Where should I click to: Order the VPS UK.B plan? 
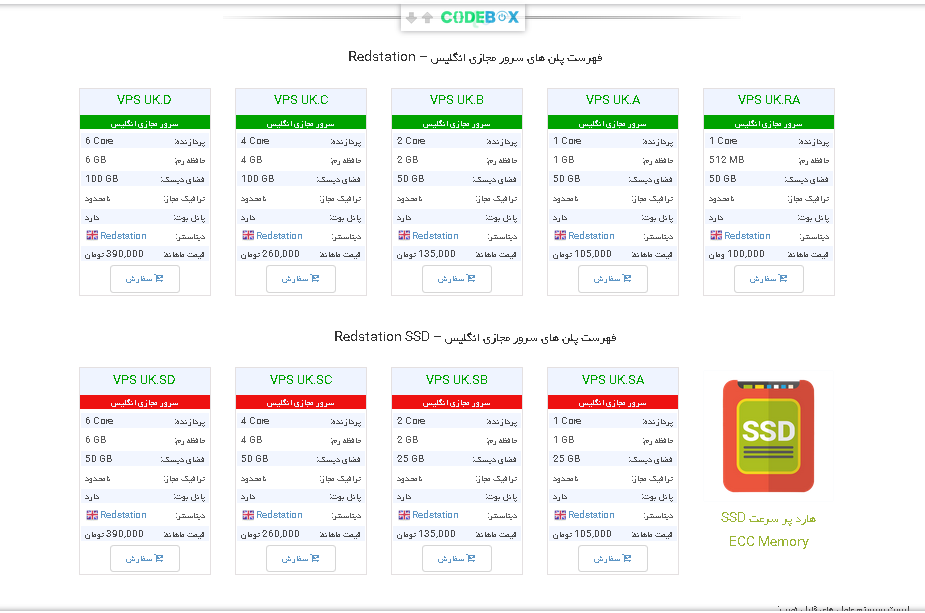point(457,278)
